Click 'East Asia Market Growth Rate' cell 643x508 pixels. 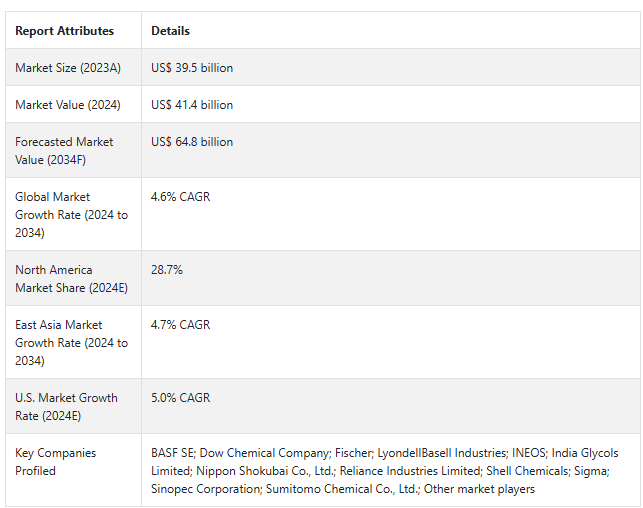71,342
